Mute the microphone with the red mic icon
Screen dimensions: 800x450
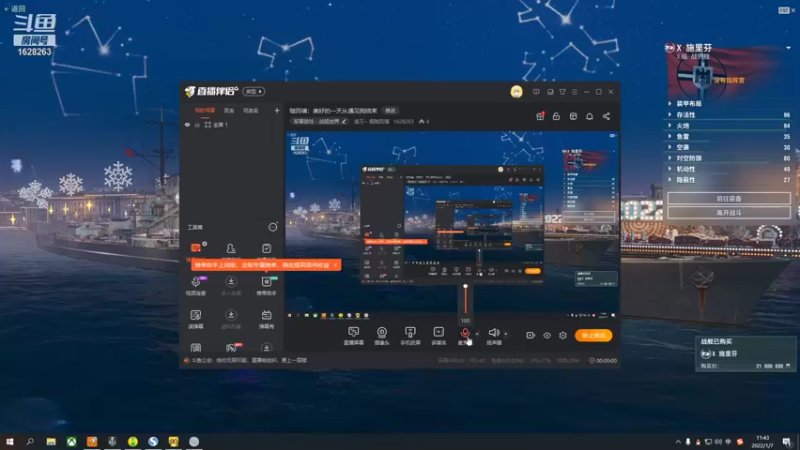tap(465, 333)
